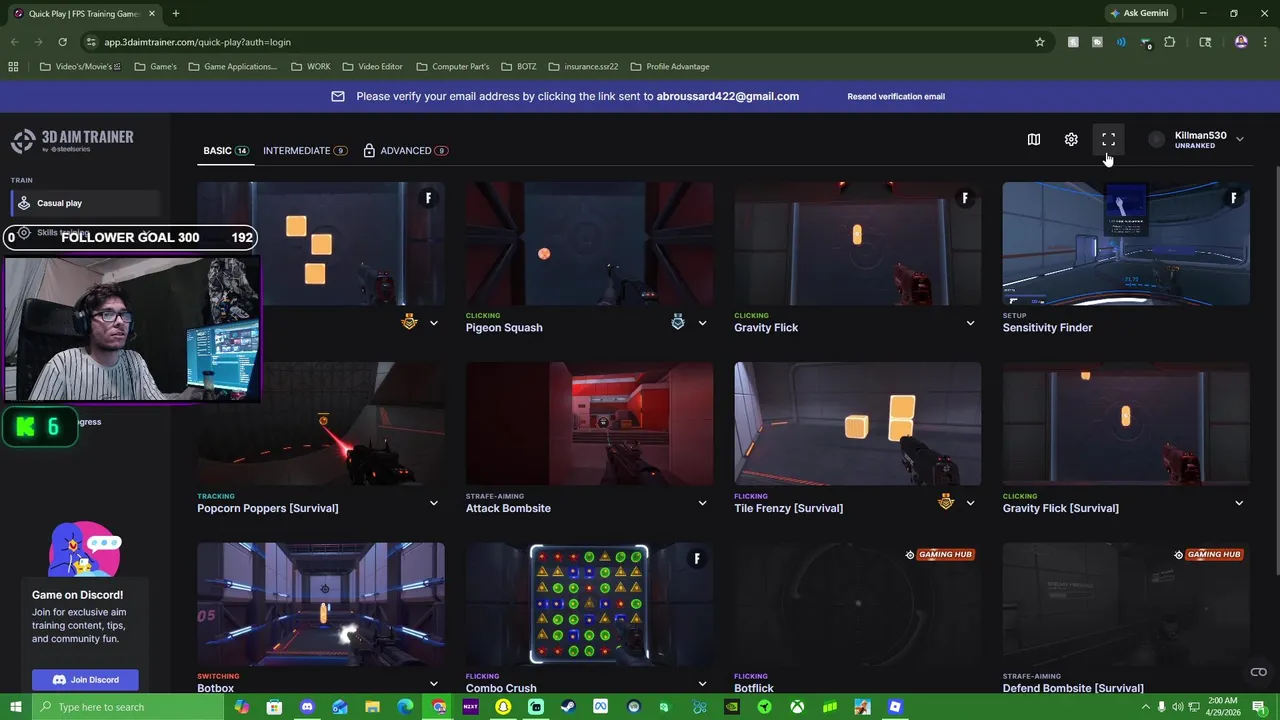This screenshot has width=1280, height=720.
Task: Click the Combo Crush thumbnail
Action: pos(589,604)
